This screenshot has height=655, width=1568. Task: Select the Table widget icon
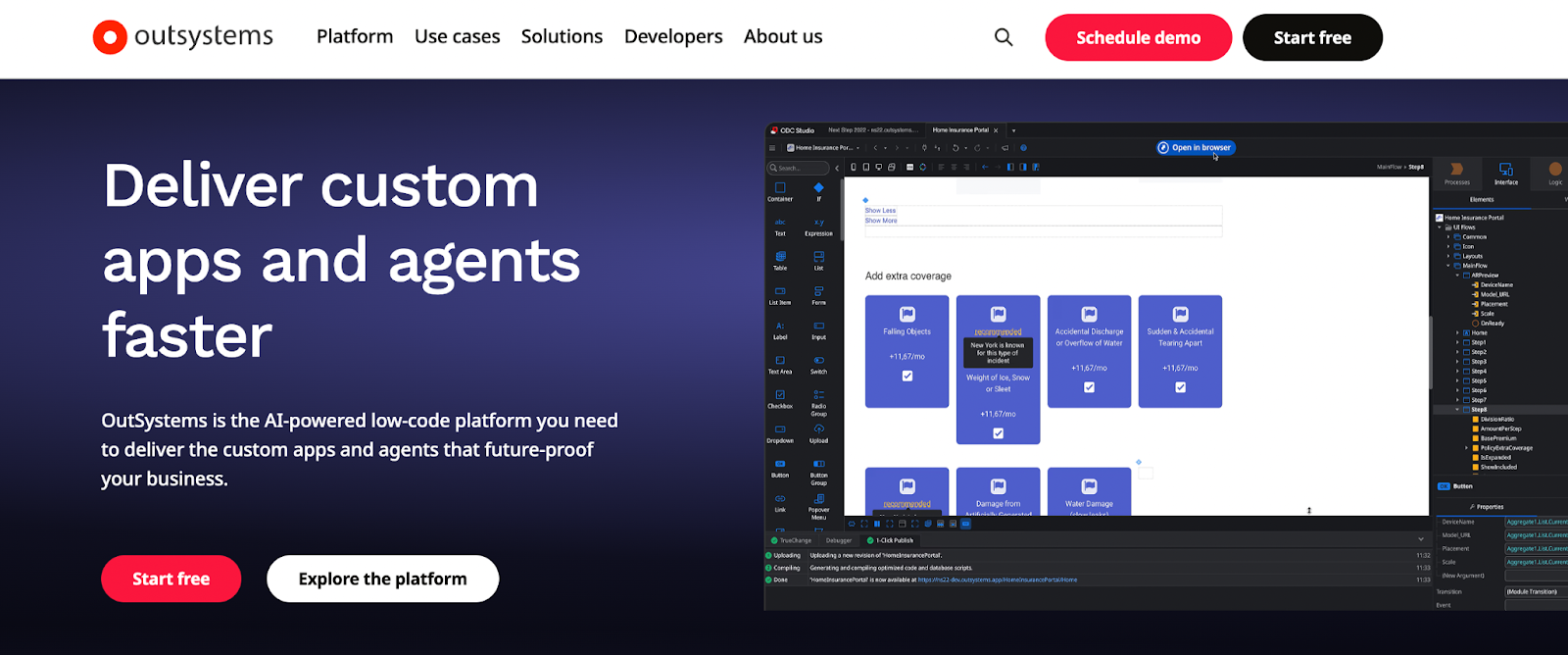[780, 257]
